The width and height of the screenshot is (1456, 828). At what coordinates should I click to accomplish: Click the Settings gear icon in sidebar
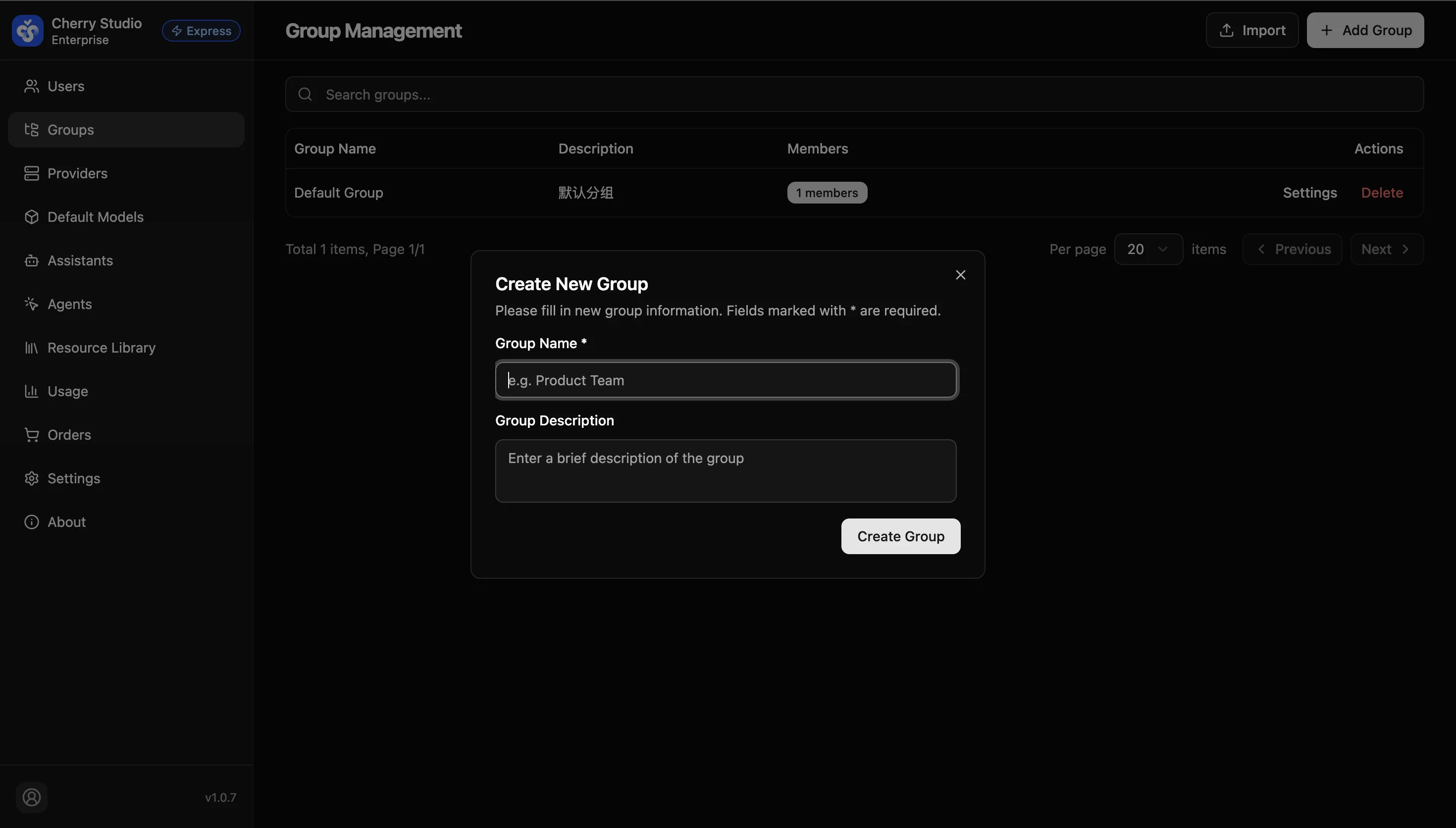pos(31,478)
